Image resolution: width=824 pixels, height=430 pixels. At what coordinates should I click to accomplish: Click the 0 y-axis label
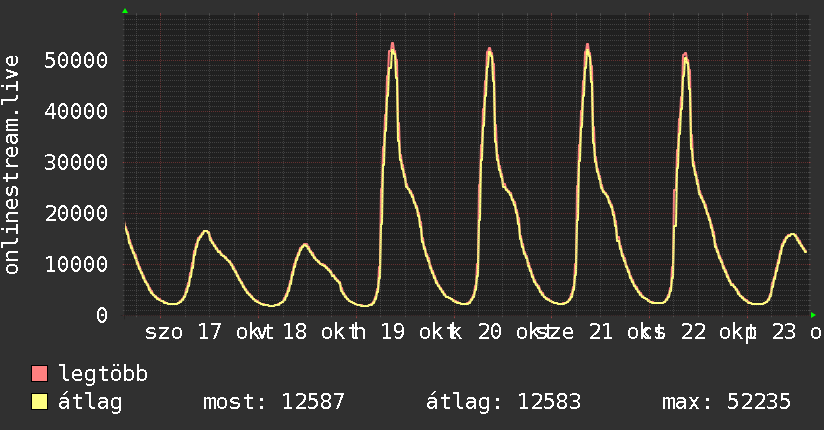tap(102, 315)
